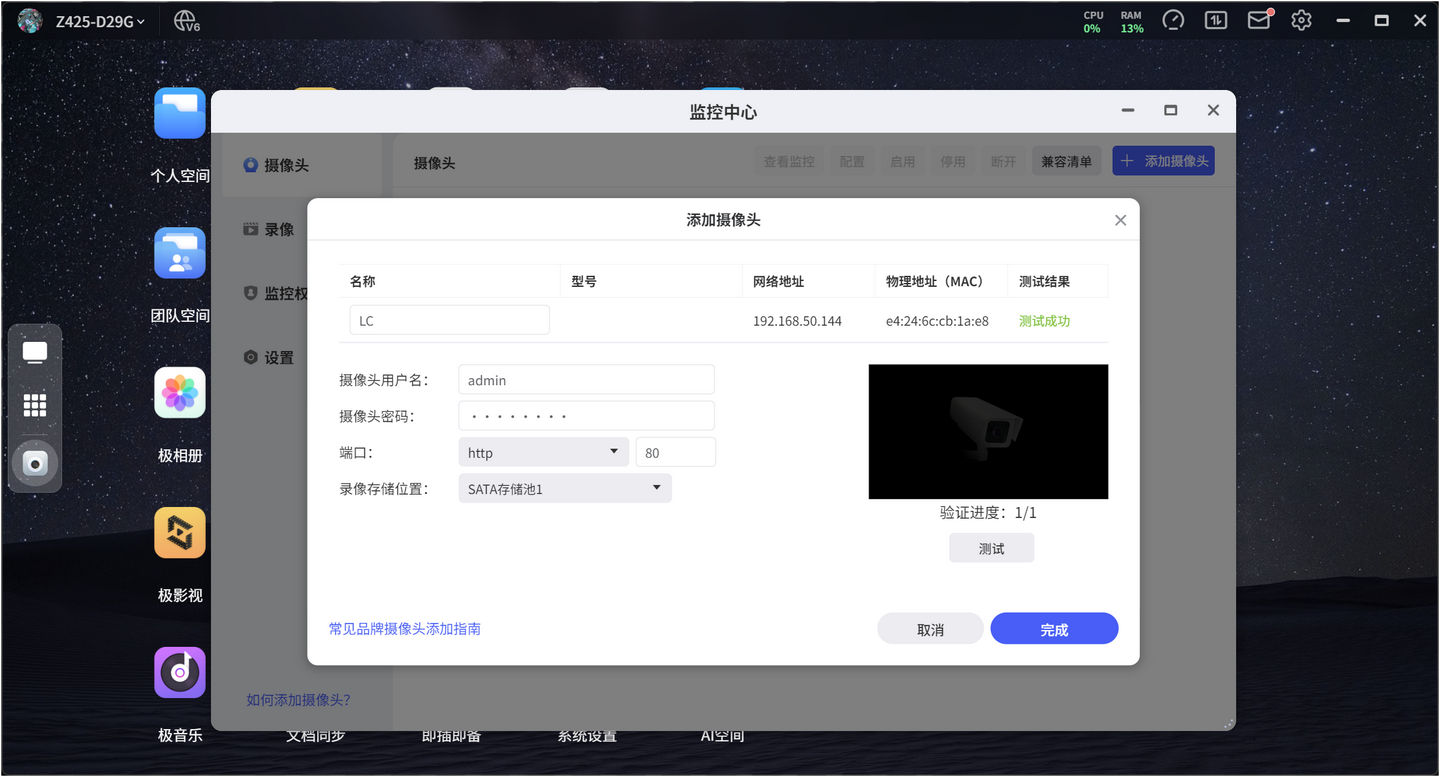Open the 常见品牌摄像头添加指南 link
This screenshot has width=1440, height=777.
(x=405, y=629)
